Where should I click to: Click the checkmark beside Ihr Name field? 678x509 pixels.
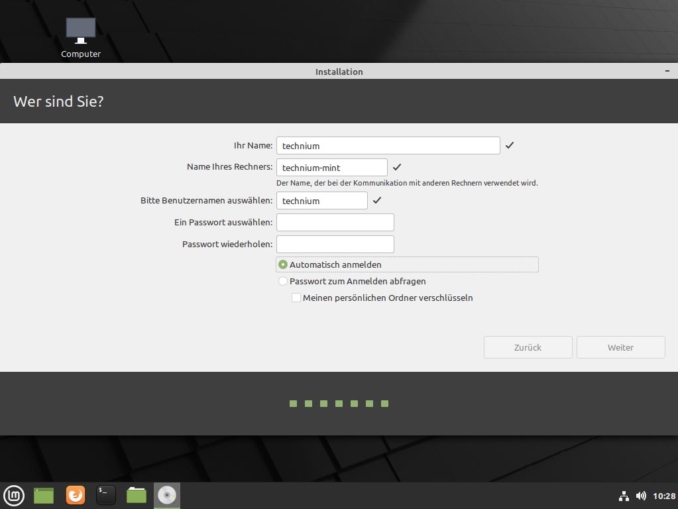(x=509, y=145)
